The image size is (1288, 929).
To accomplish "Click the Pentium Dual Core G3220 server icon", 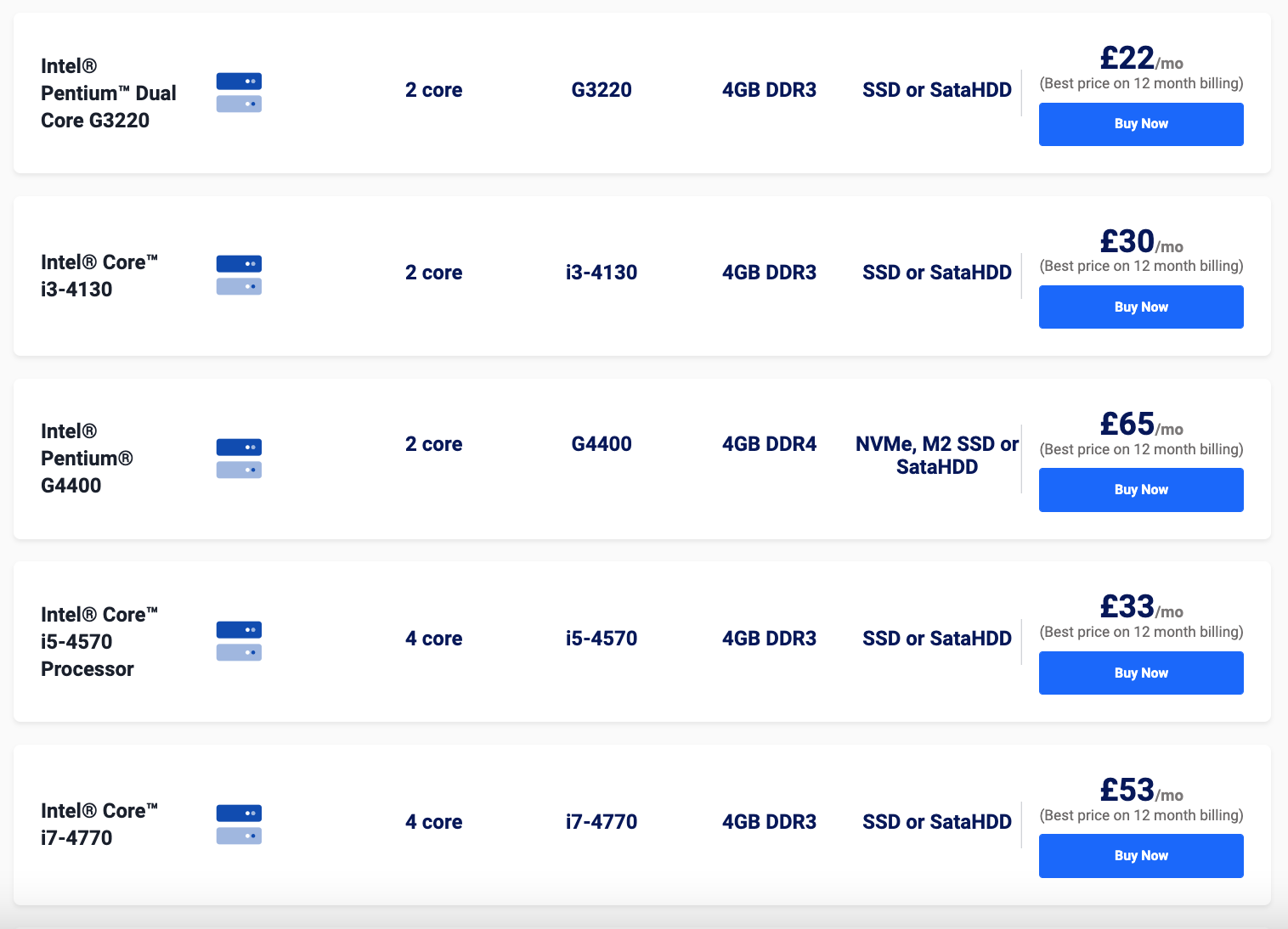I will coord(239,93).
